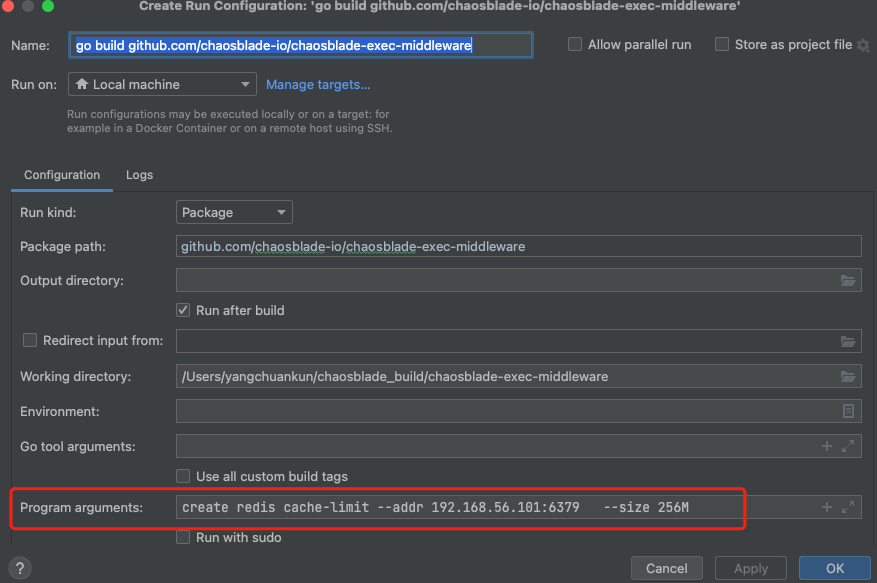Enable Redirect input from checkbox
Screen dimensions: 877x583
point(30,340)
